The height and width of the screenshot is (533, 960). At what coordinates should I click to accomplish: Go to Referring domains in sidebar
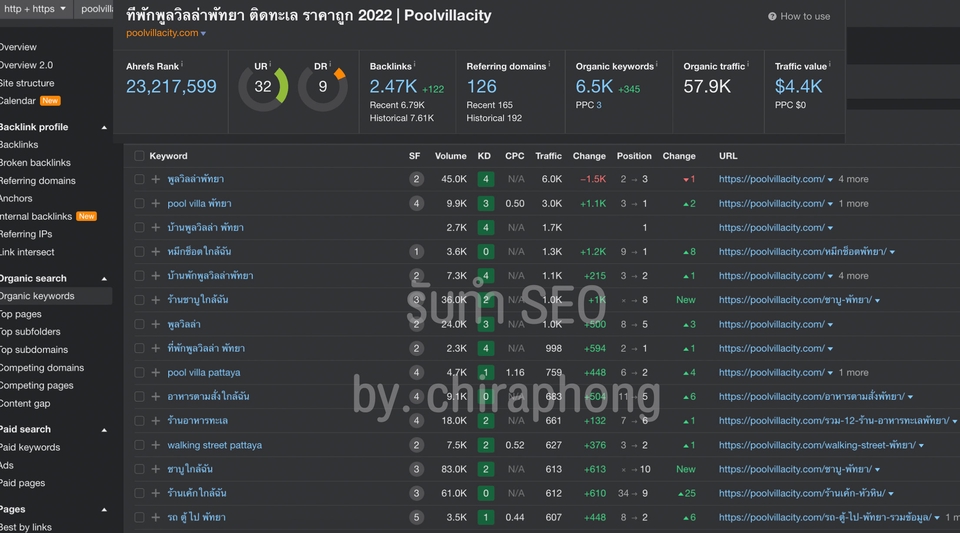pos(37,181)
